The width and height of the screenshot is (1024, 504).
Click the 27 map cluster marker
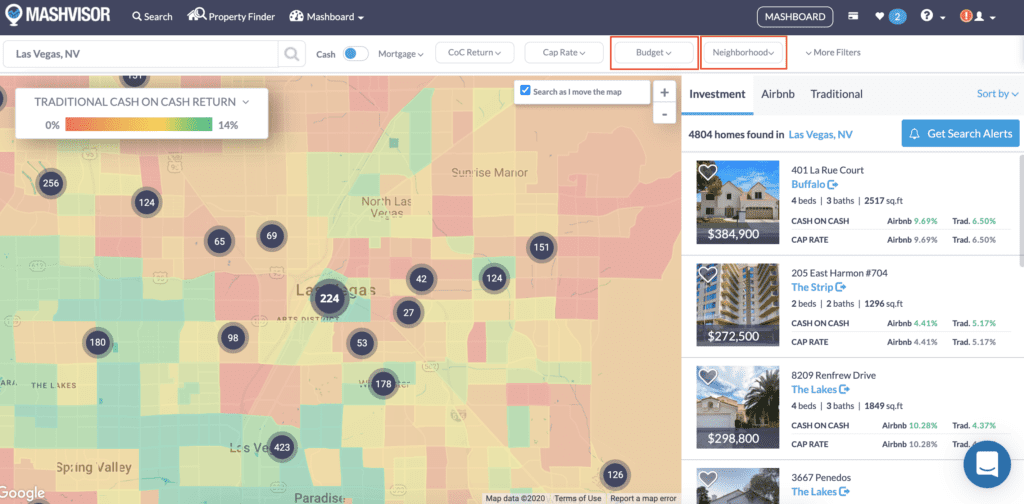point(409,313)
